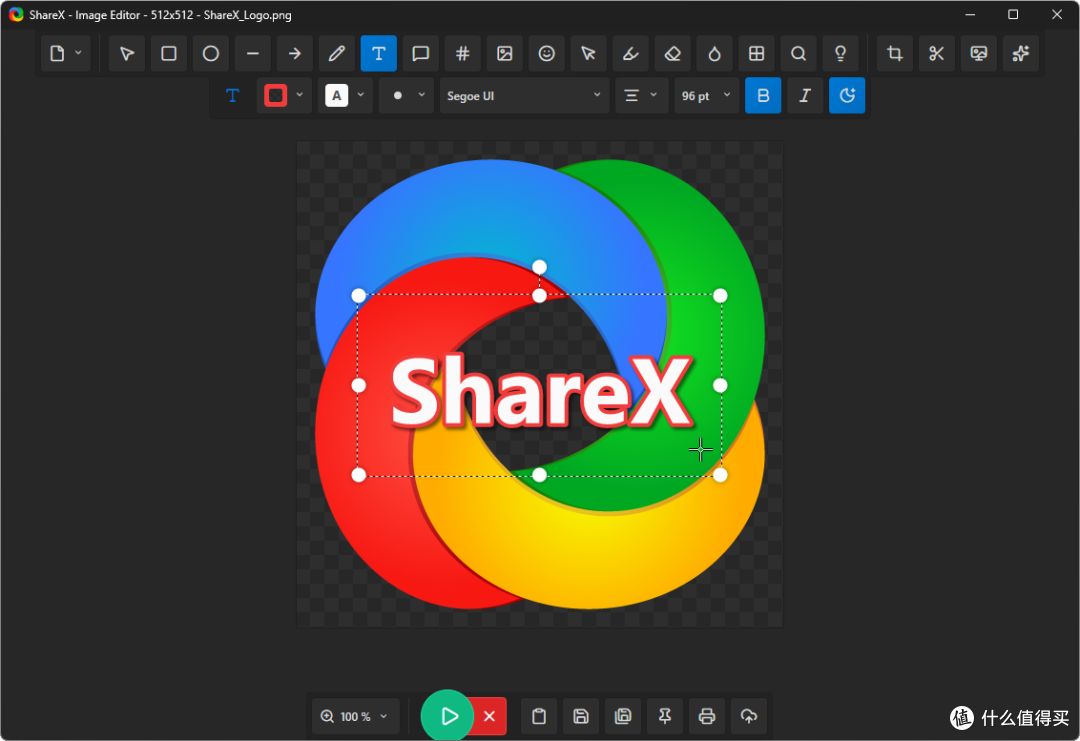Open the Segoe UI font dropdown
The image size is (1080, 741).
coord(524,96)
